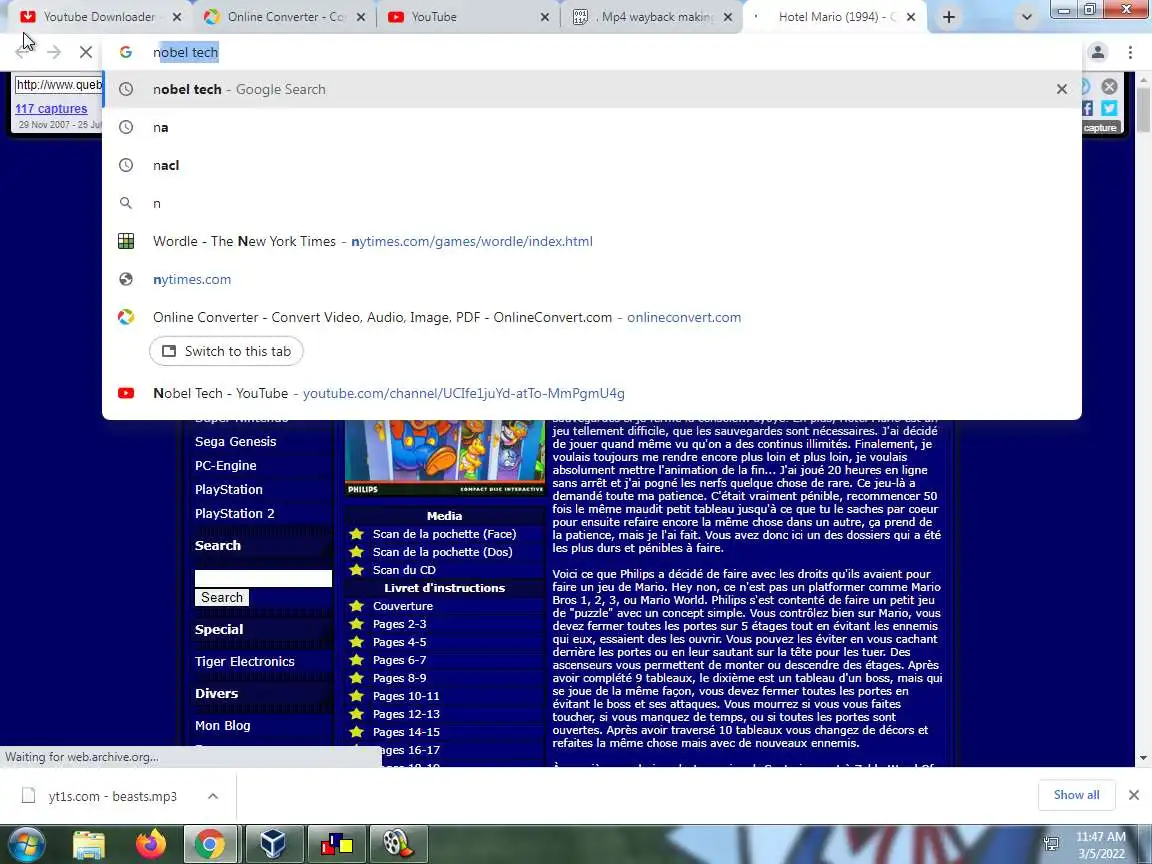Open Pages 4-5 link
Image resolution: width=1152 pixels, height=864 pixels.
click(x=400, y=642)
